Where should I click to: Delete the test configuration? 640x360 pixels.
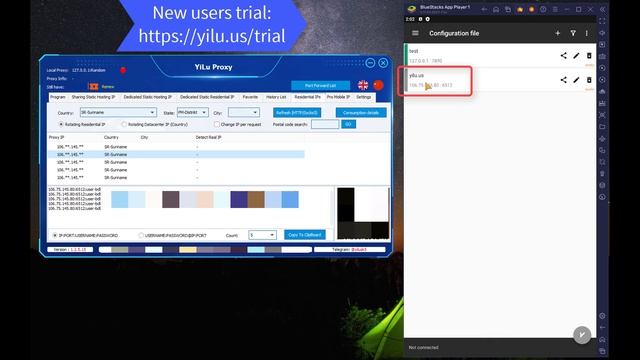[589, 56]
